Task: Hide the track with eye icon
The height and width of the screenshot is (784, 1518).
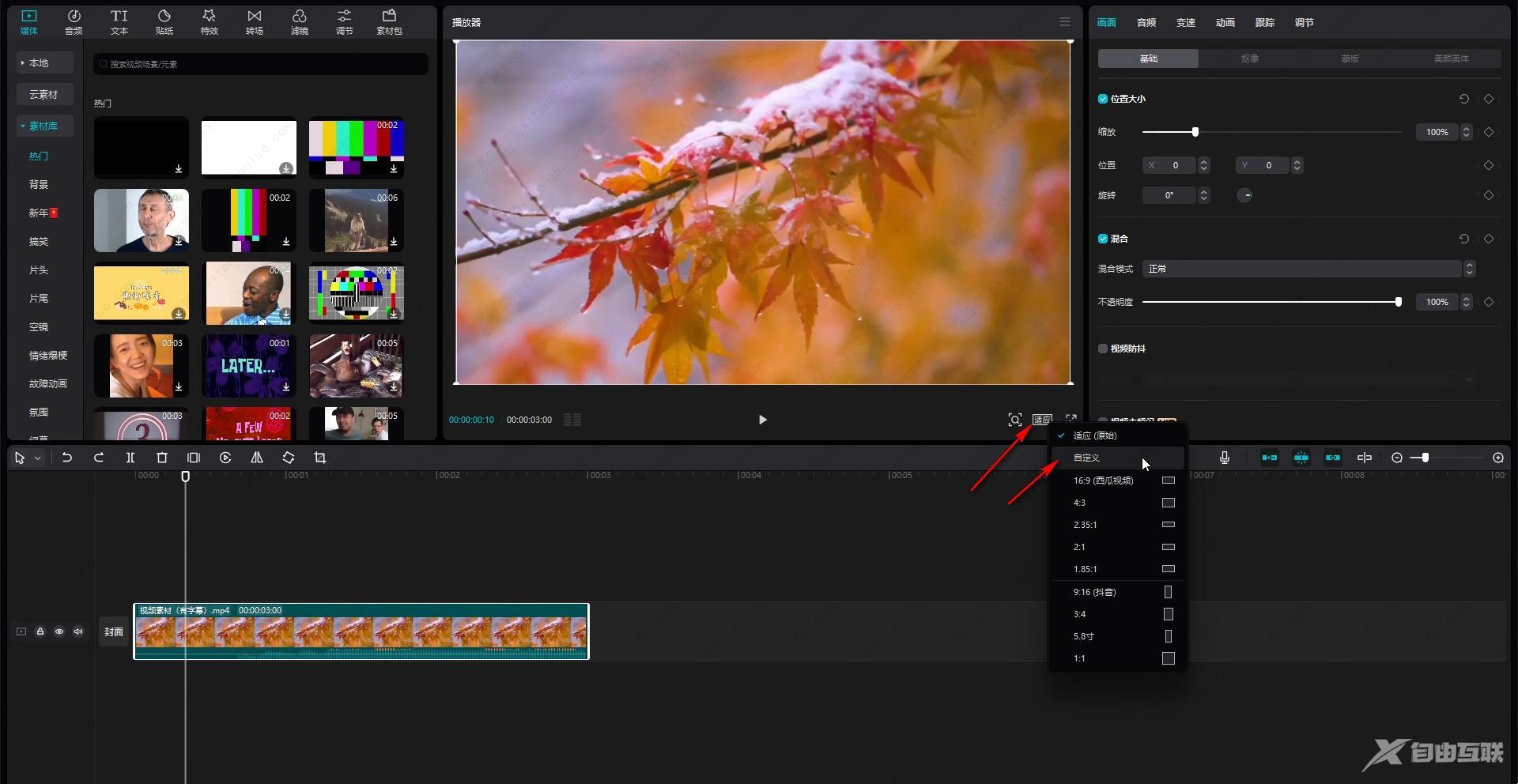Action: [x=59, y=631]
